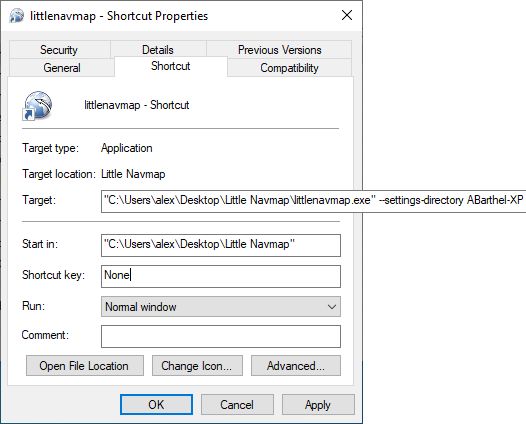This screenshot has height=424, width=526.
Task: Select the Shortcut tab
Action: pos(171,66)
